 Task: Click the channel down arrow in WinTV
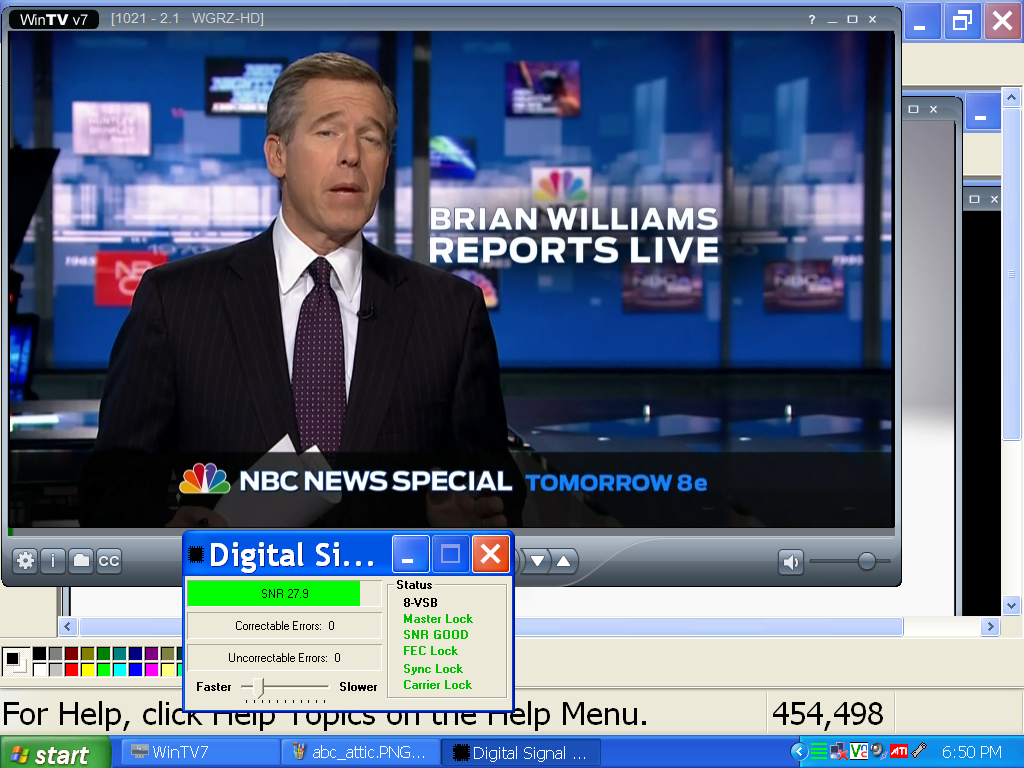[537, 560]
